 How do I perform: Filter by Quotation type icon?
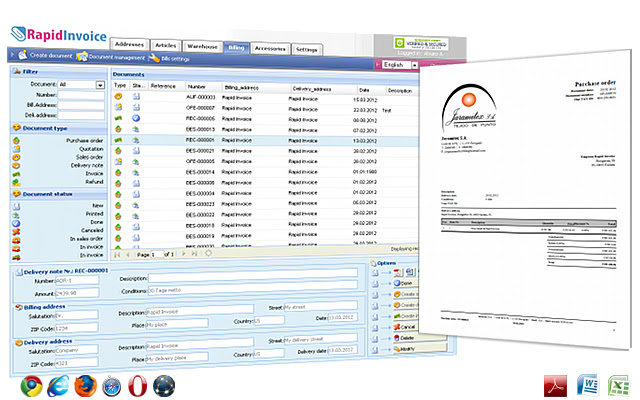(x=16, y=149)
